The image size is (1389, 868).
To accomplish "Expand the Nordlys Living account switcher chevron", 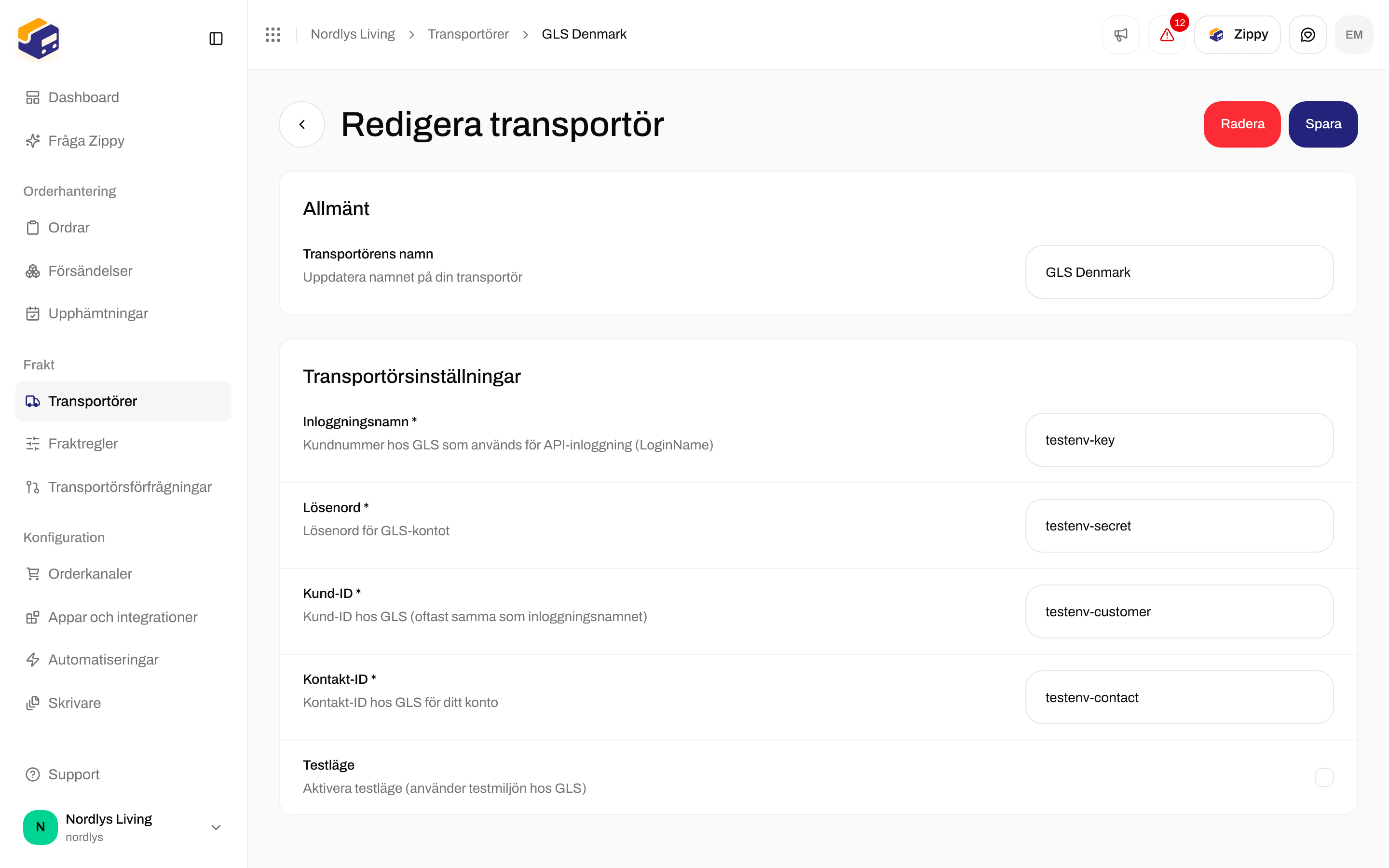I will pos(216,827).
